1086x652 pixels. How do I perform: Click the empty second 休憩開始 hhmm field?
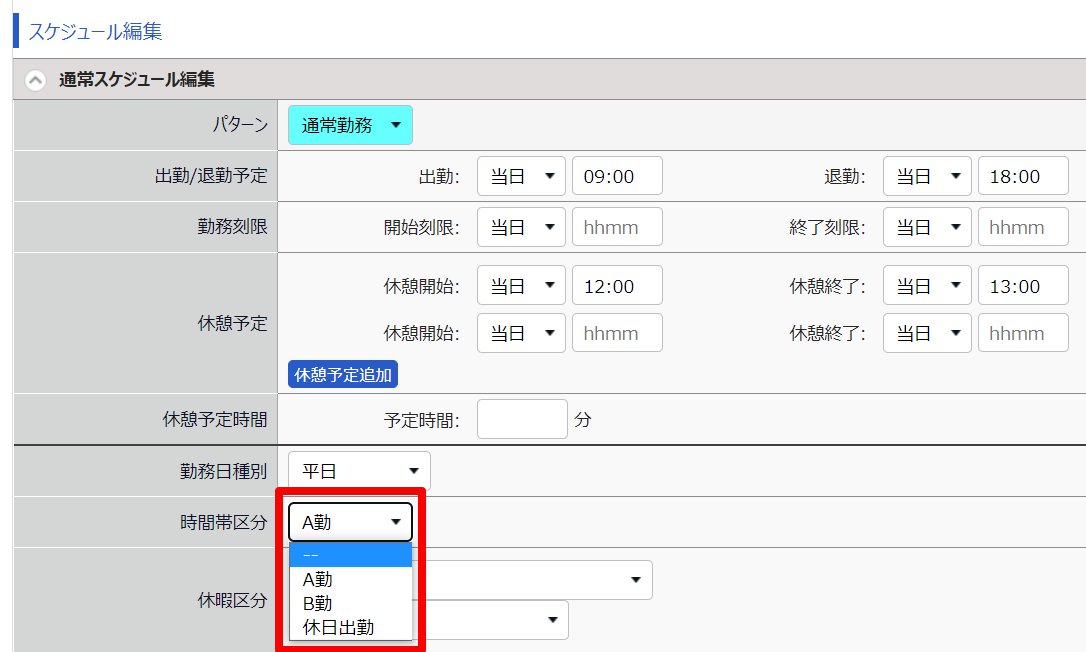617,333
